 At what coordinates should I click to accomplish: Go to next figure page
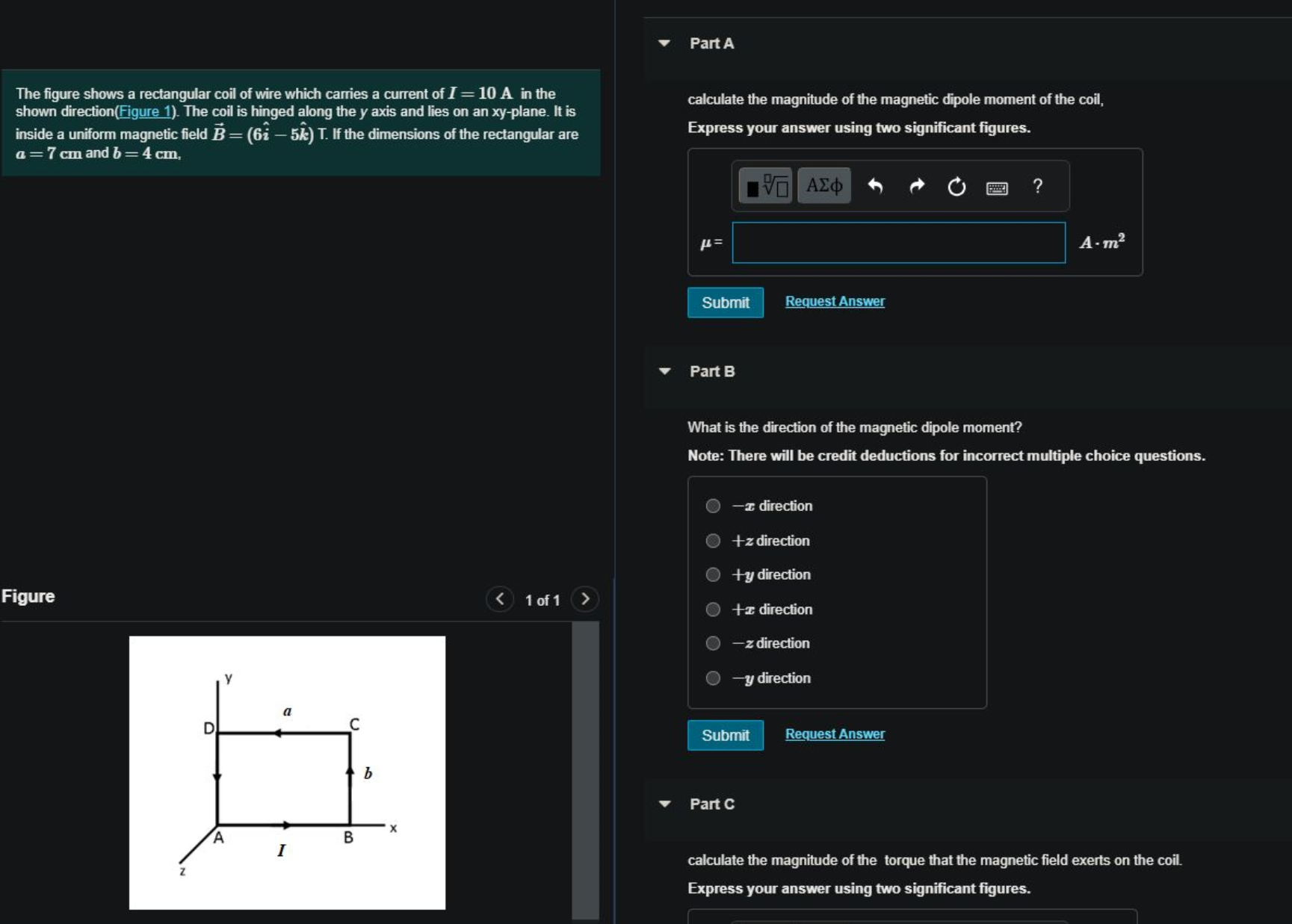coord(587,598)
